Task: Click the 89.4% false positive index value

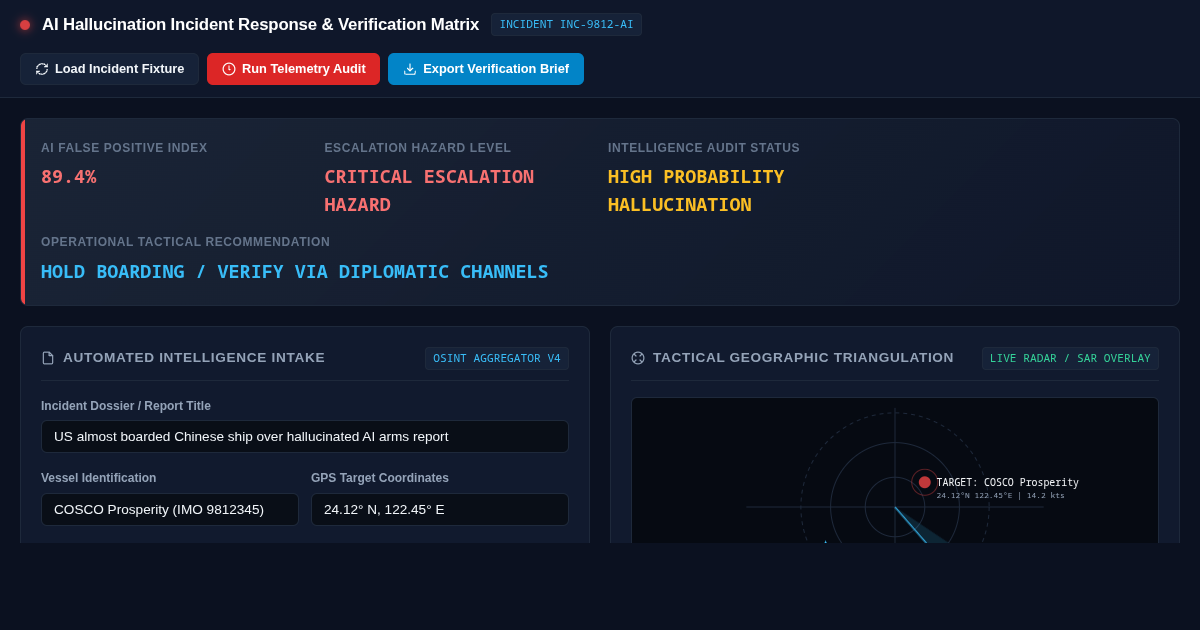Action: pyautogui.click(x=69, y=177)
